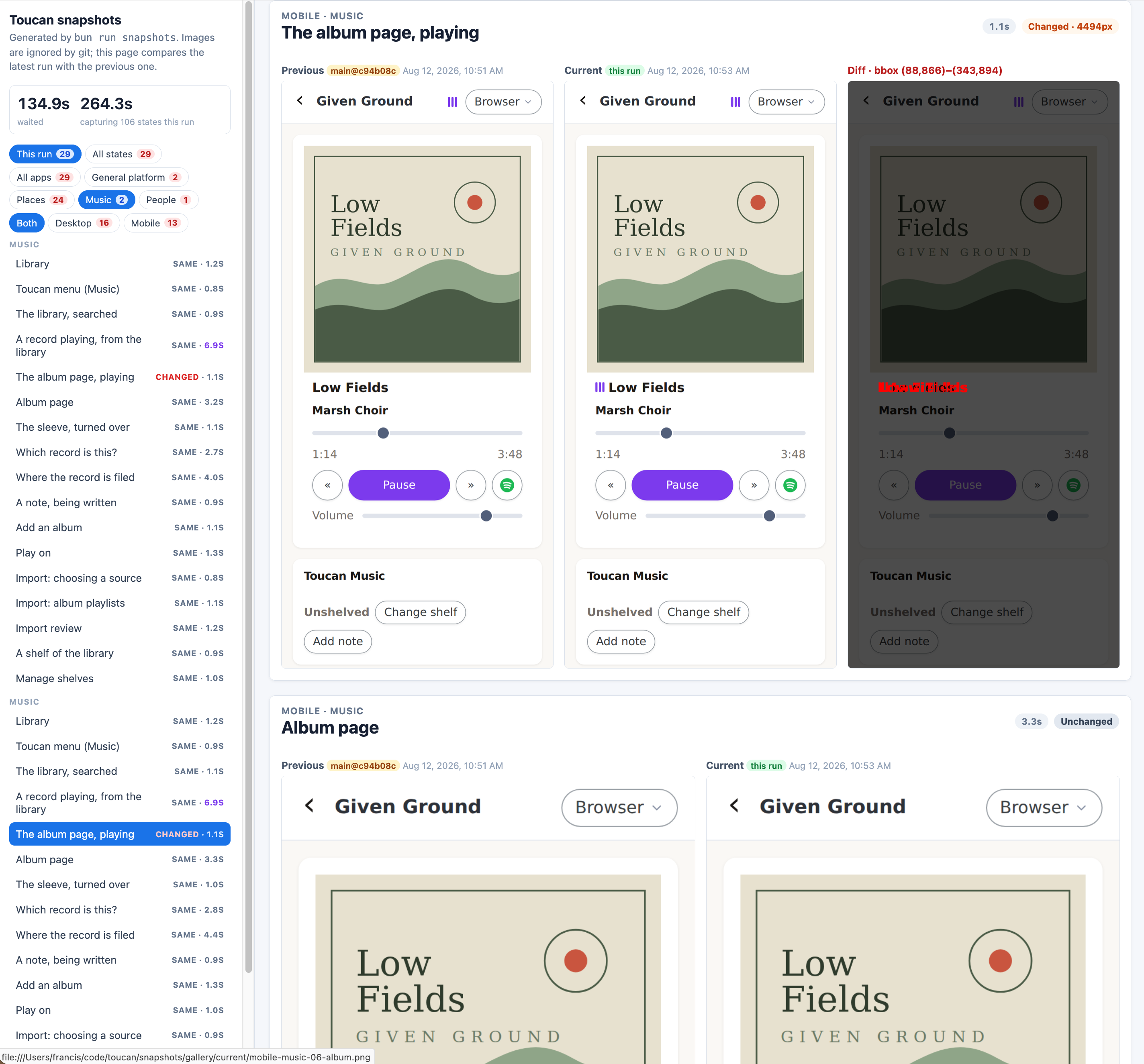Image resolution: width=1144 pixels, height=1064 pixels.
Task: Click previous-track button in Current screenshot
Action: 611,485
